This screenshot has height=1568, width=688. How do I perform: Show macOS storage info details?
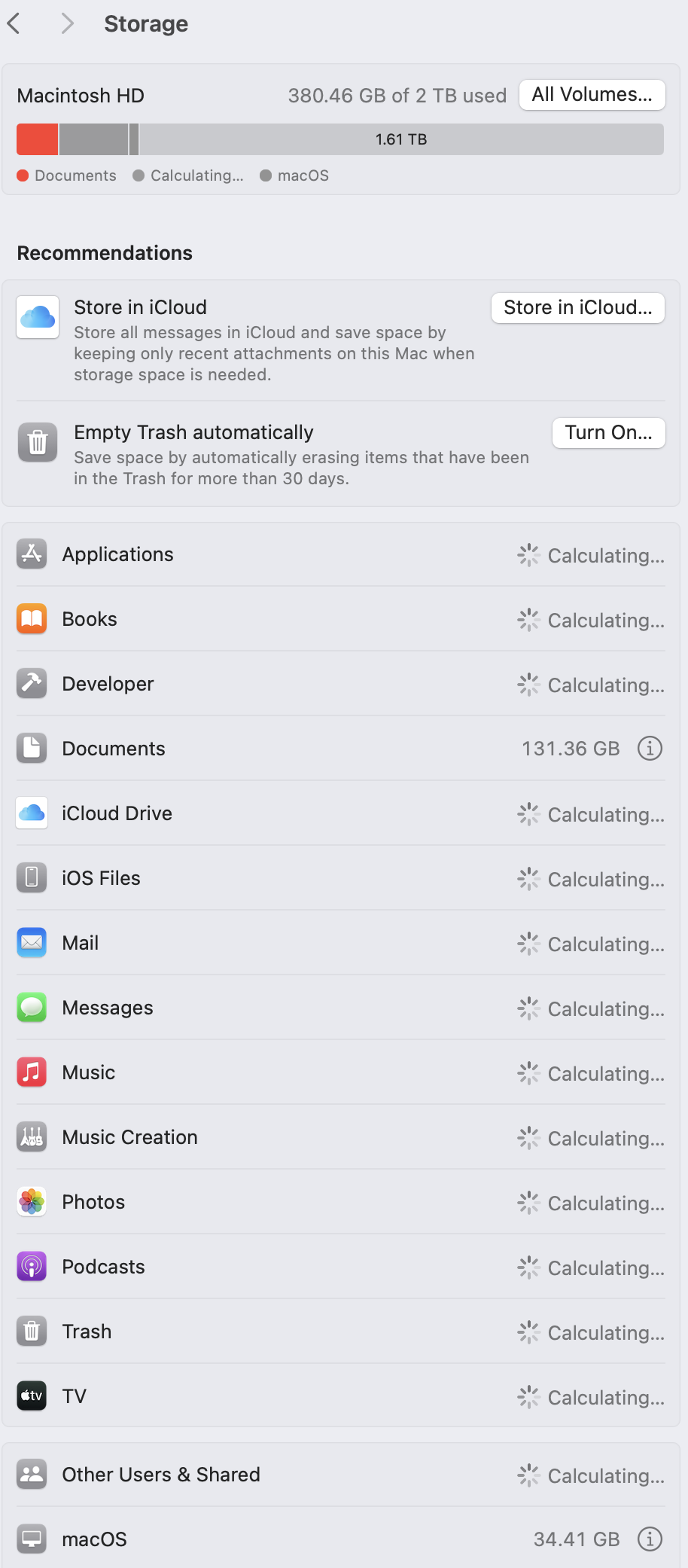click(650, 1539)
